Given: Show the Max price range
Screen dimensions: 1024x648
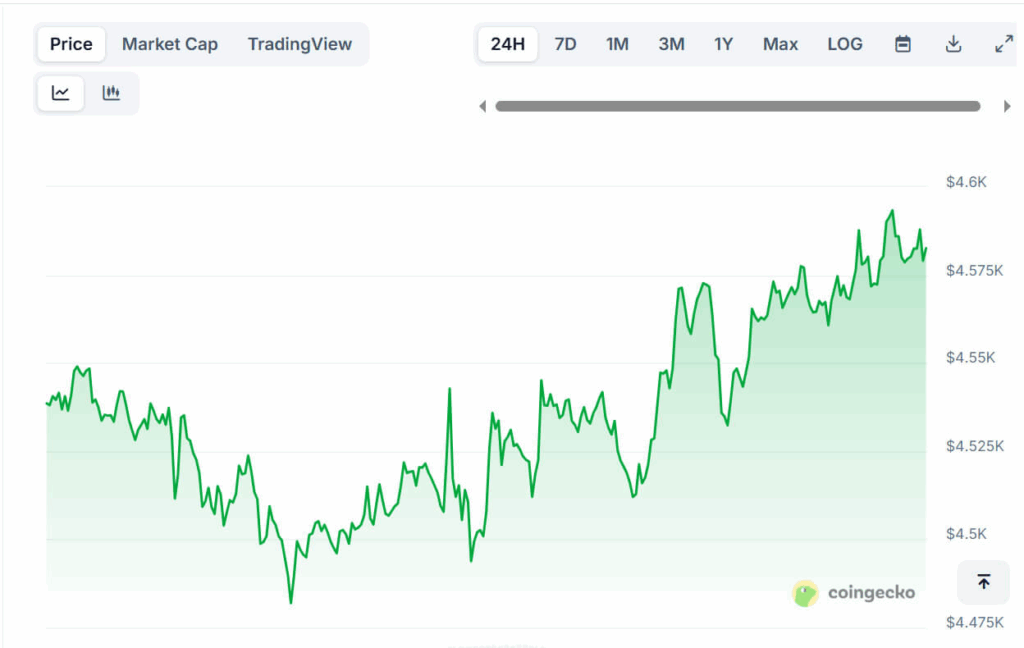Looking at the screenshot, I should pyautogui.click(x=780, y=44).
